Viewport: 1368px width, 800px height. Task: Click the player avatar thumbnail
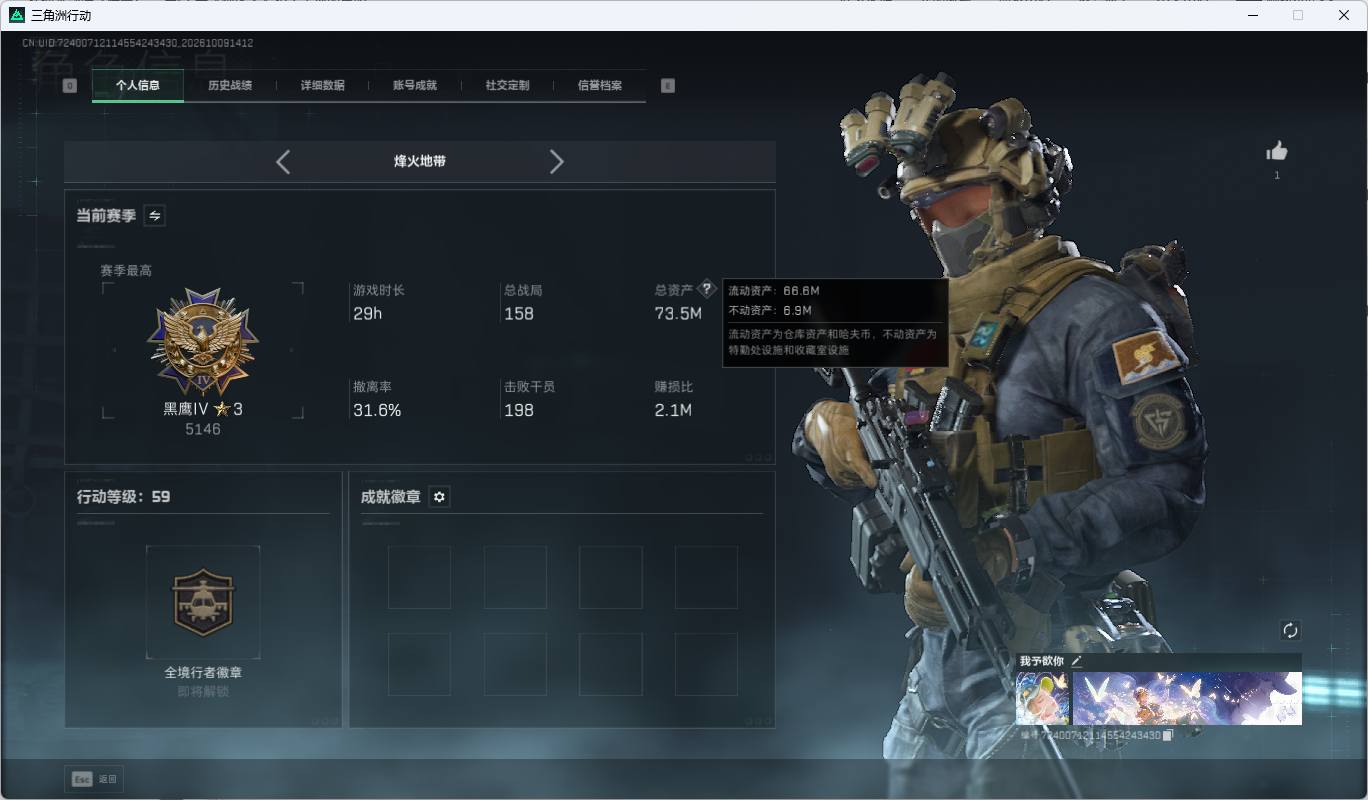1042,698
